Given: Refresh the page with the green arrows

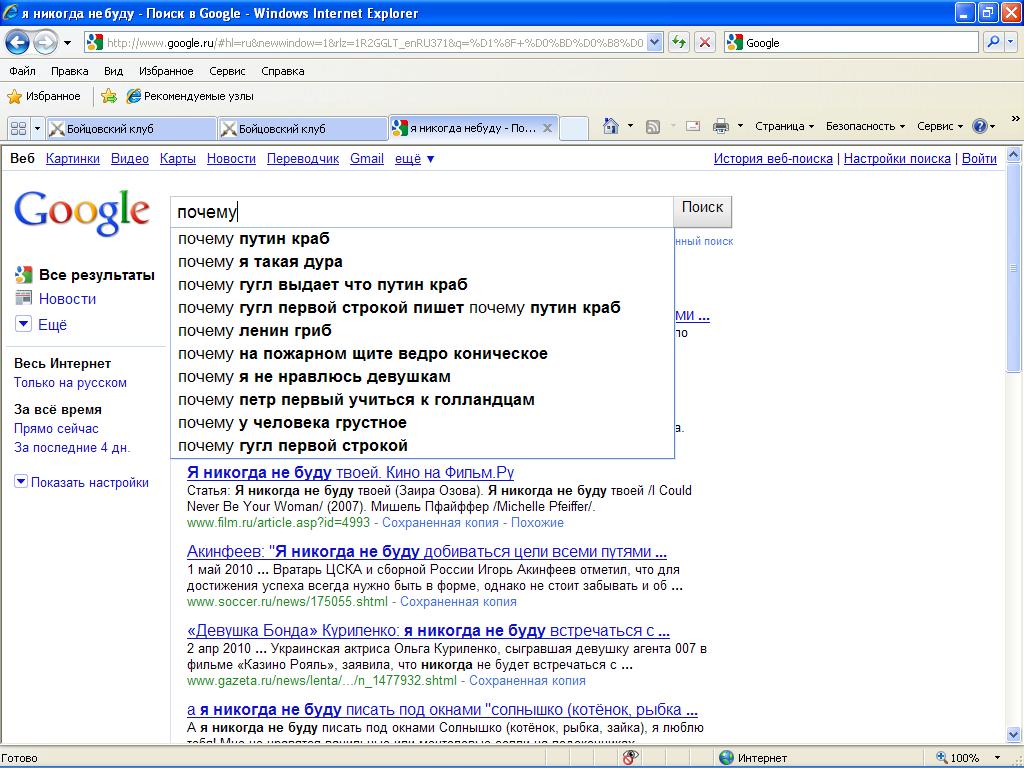Looking at the screenshot, I should tap(679, 43).
